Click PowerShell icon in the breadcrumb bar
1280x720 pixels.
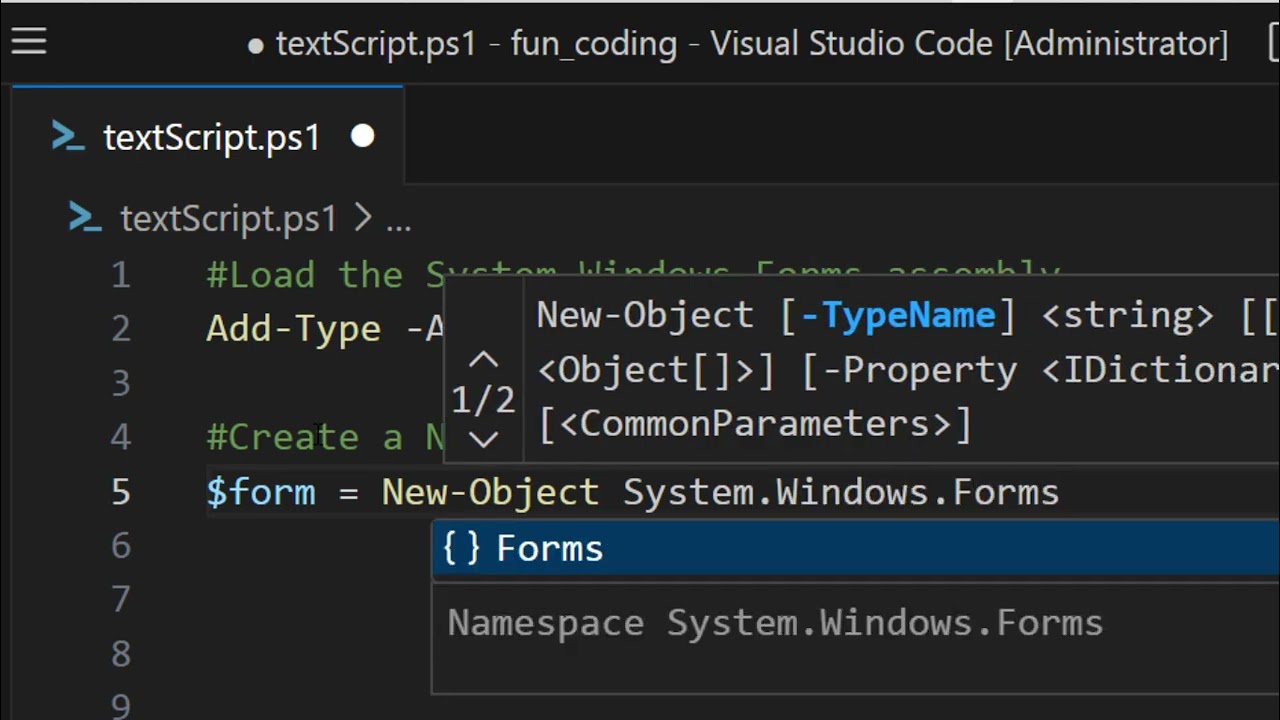coord(85,219)
